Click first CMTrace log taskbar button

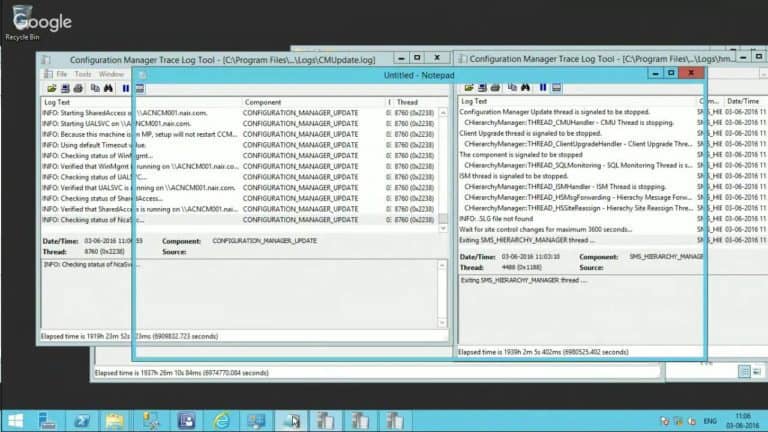pos(325,421)
